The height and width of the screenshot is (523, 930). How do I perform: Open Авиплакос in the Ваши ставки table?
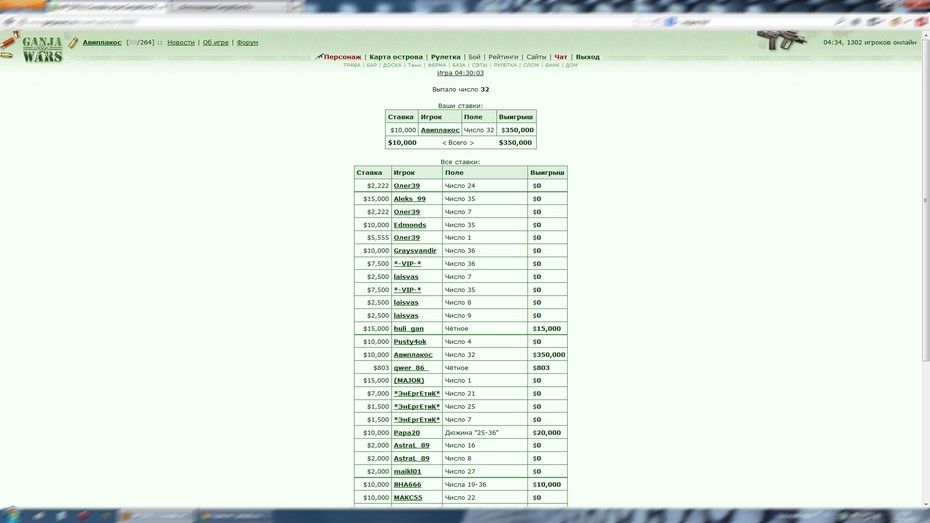(440, 130)
